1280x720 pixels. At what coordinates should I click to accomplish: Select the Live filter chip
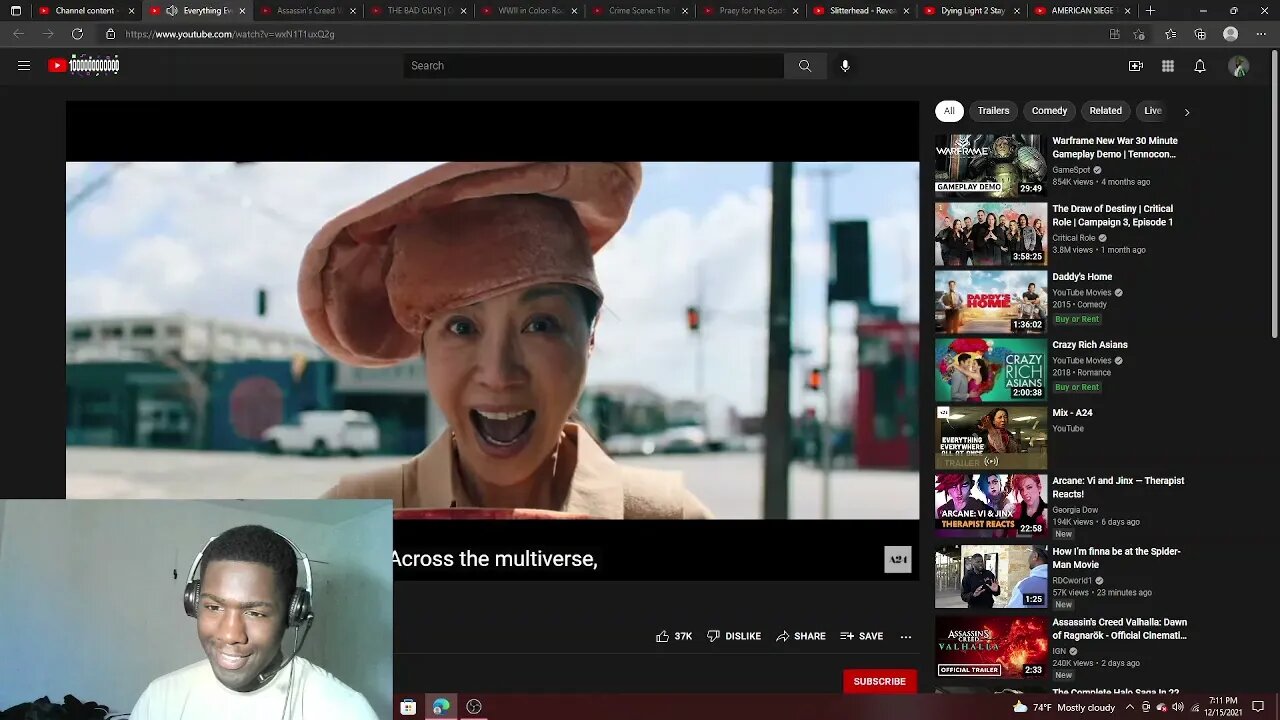click(1152, 111)
